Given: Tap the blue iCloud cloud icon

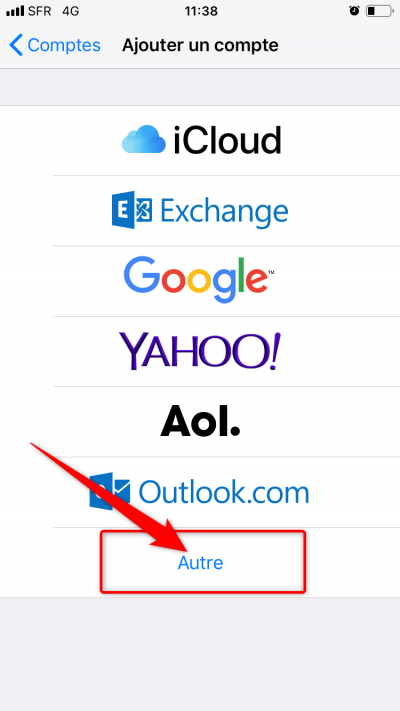Looking at the screenshot, I should tap(143, 139).
